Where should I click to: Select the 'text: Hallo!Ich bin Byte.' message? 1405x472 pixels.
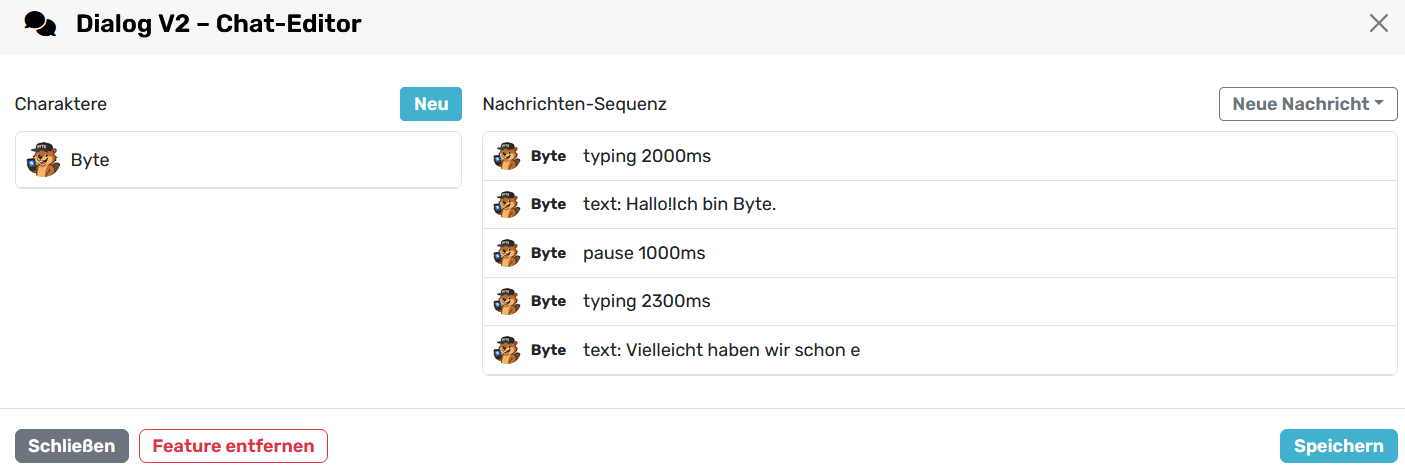point(680,204)
